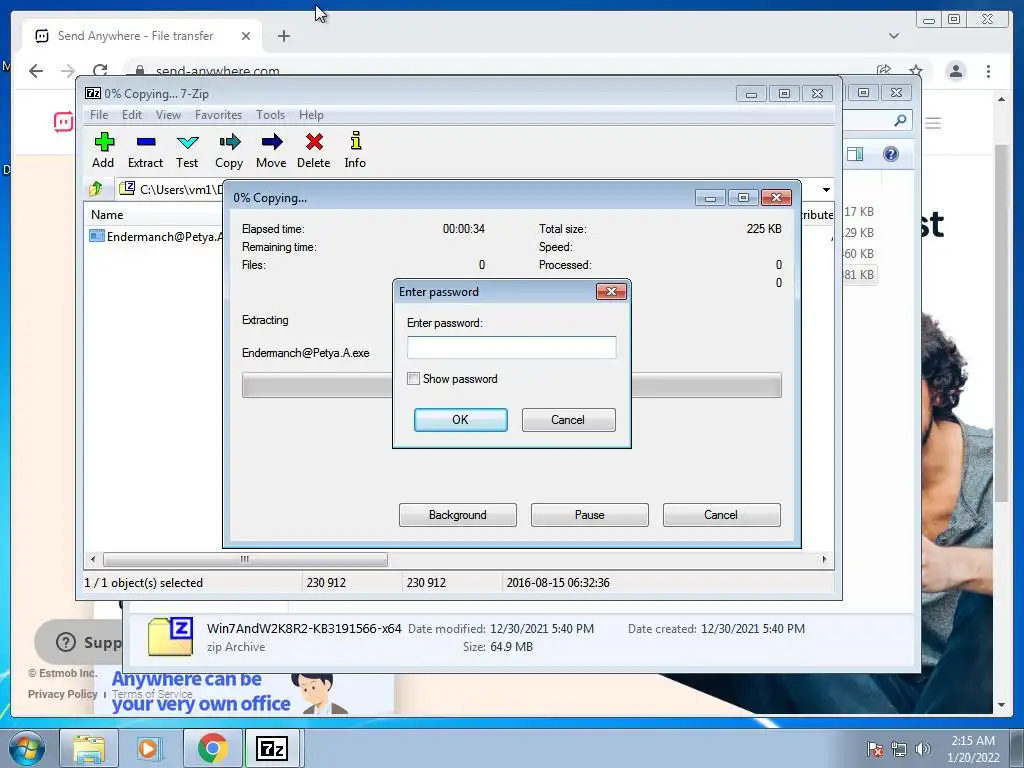Open Chrome three-dot menu

click(988, 71)
